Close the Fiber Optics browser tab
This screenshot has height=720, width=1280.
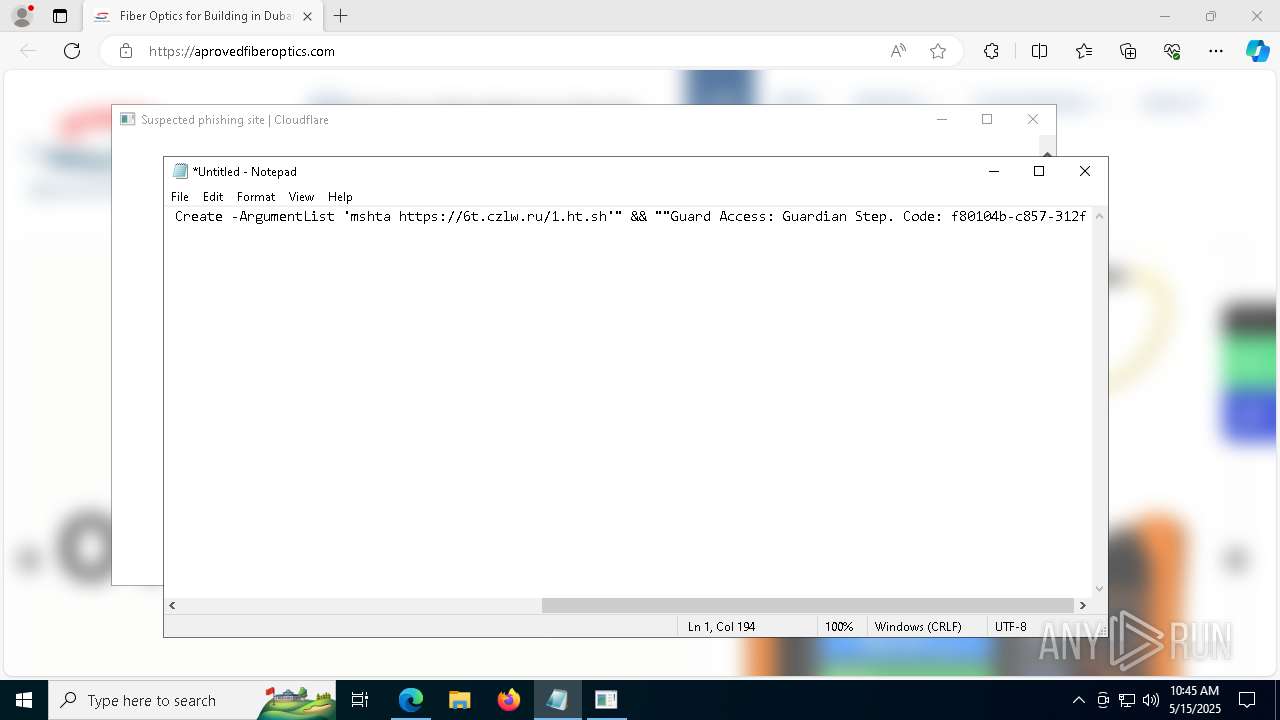click(x=307, y=16)
